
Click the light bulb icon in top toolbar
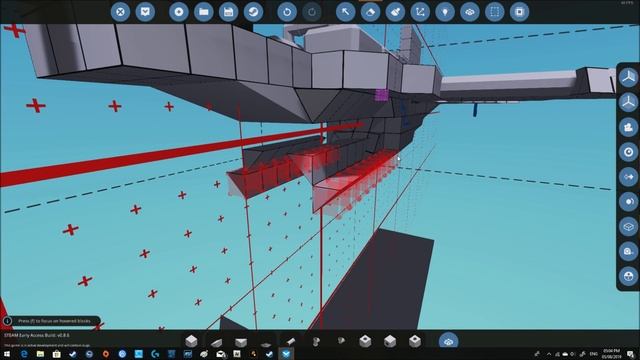[x=445, y=12]
